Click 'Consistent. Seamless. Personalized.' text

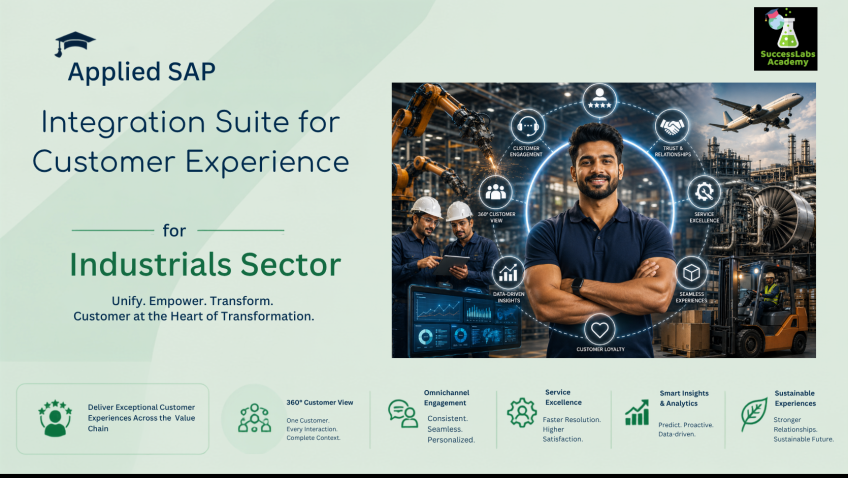pos(451,429)
